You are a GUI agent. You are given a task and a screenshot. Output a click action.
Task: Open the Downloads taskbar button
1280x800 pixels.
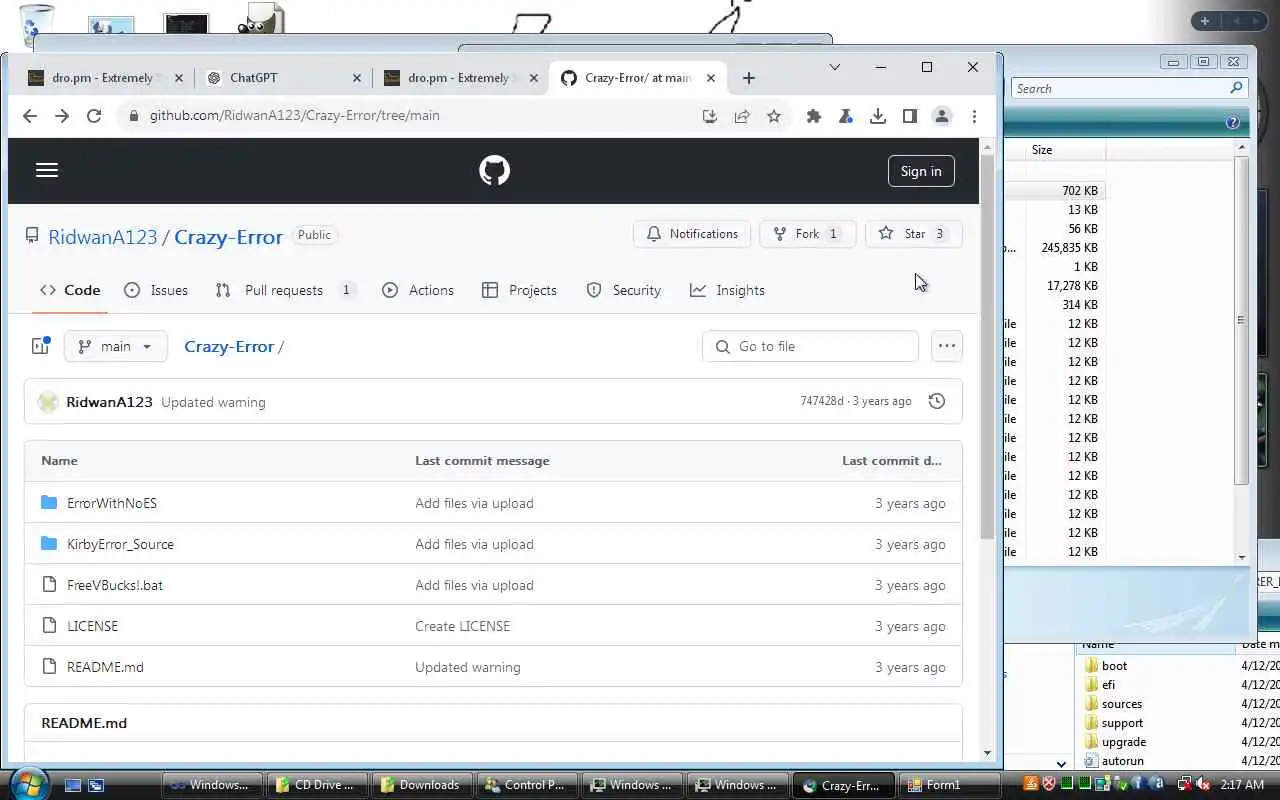click(x=421, y=785)
